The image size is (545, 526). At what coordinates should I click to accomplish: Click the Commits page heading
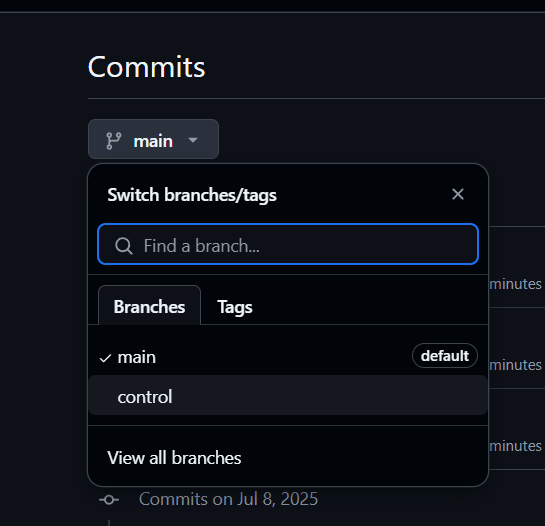[146, 67]
